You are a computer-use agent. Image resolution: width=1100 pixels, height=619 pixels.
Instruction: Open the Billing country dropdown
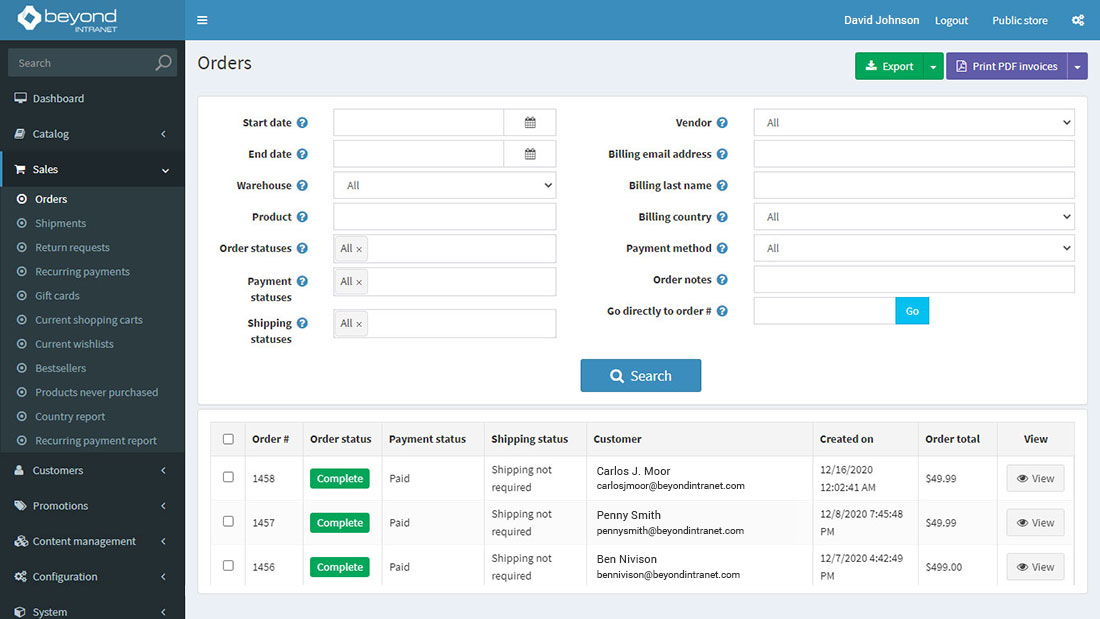pyautogui.click(x=913, y=216)
